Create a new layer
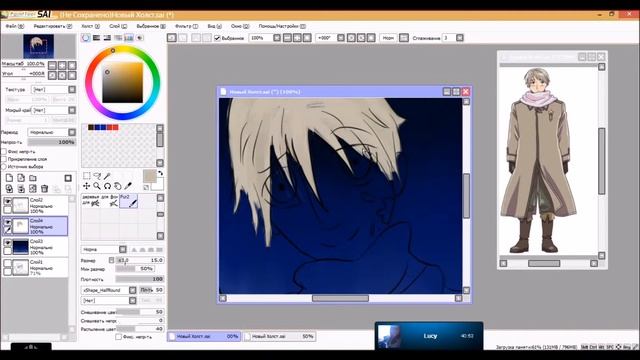The height and width of the screenshot is (360, 640). pos(9,178)
